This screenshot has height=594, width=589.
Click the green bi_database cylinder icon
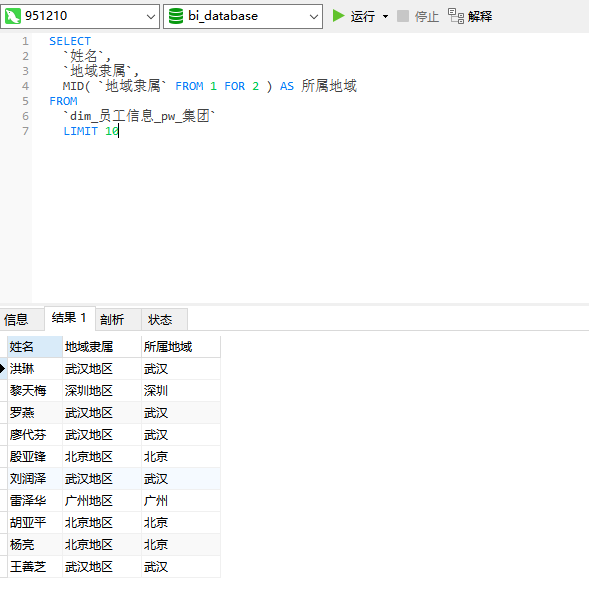(x=176, y=16)
